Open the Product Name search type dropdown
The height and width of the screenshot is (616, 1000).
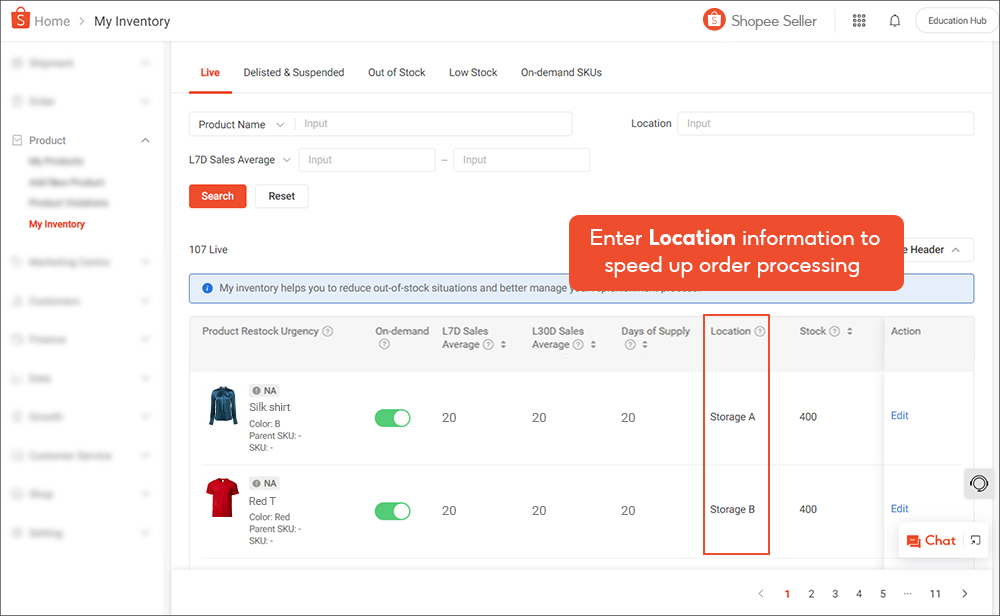[x=242, y=124]
